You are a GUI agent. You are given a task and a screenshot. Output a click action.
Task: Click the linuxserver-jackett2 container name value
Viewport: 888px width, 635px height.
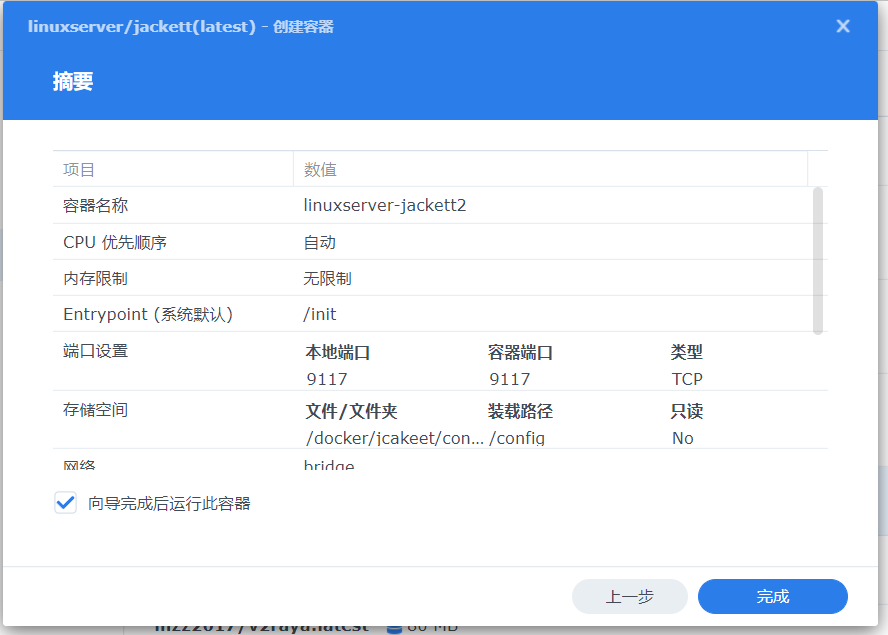pyautogui.click(x=385, y=206)
